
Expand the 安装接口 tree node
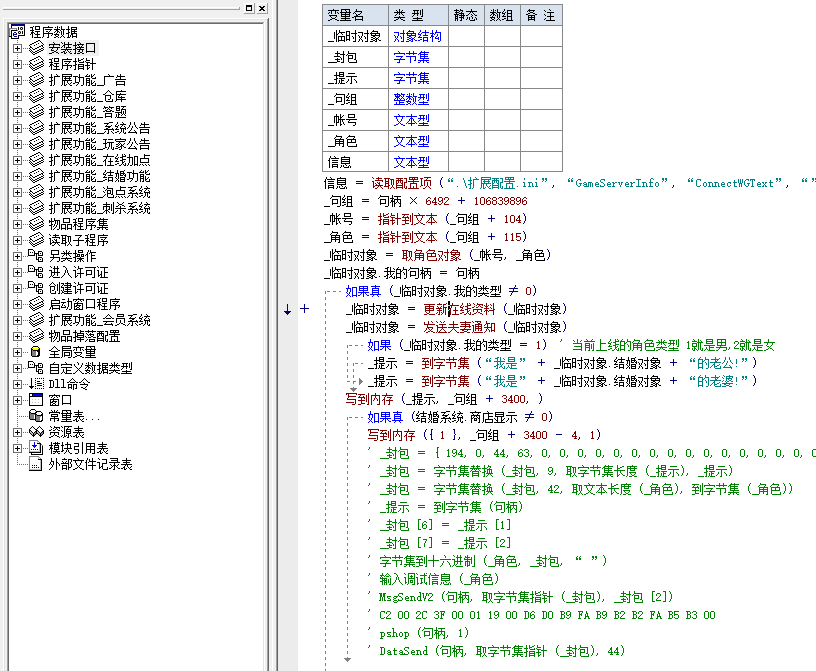17,48
